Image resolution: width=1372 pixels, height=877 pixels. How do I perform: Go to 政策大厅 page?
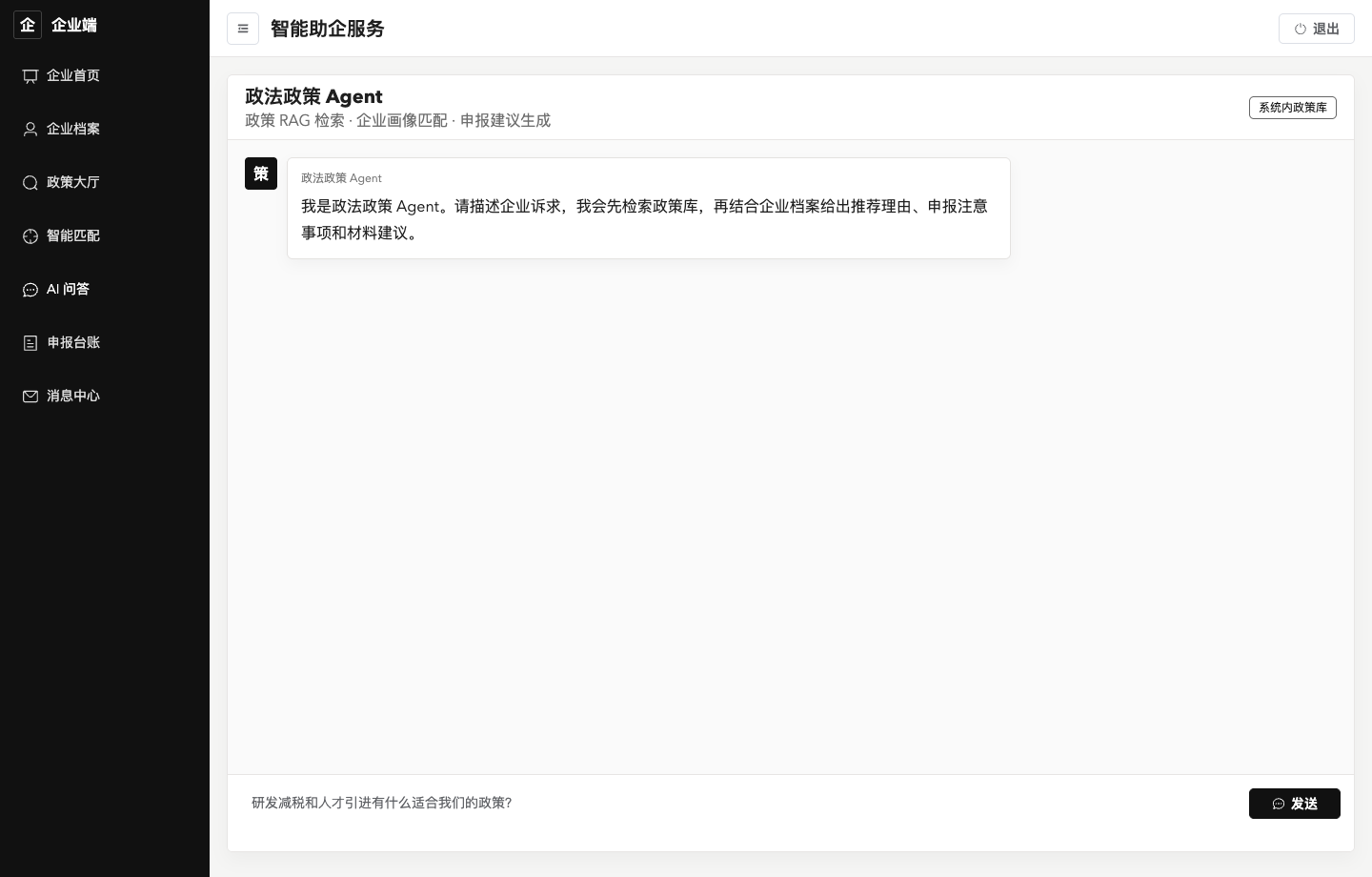tap(105, 182)
